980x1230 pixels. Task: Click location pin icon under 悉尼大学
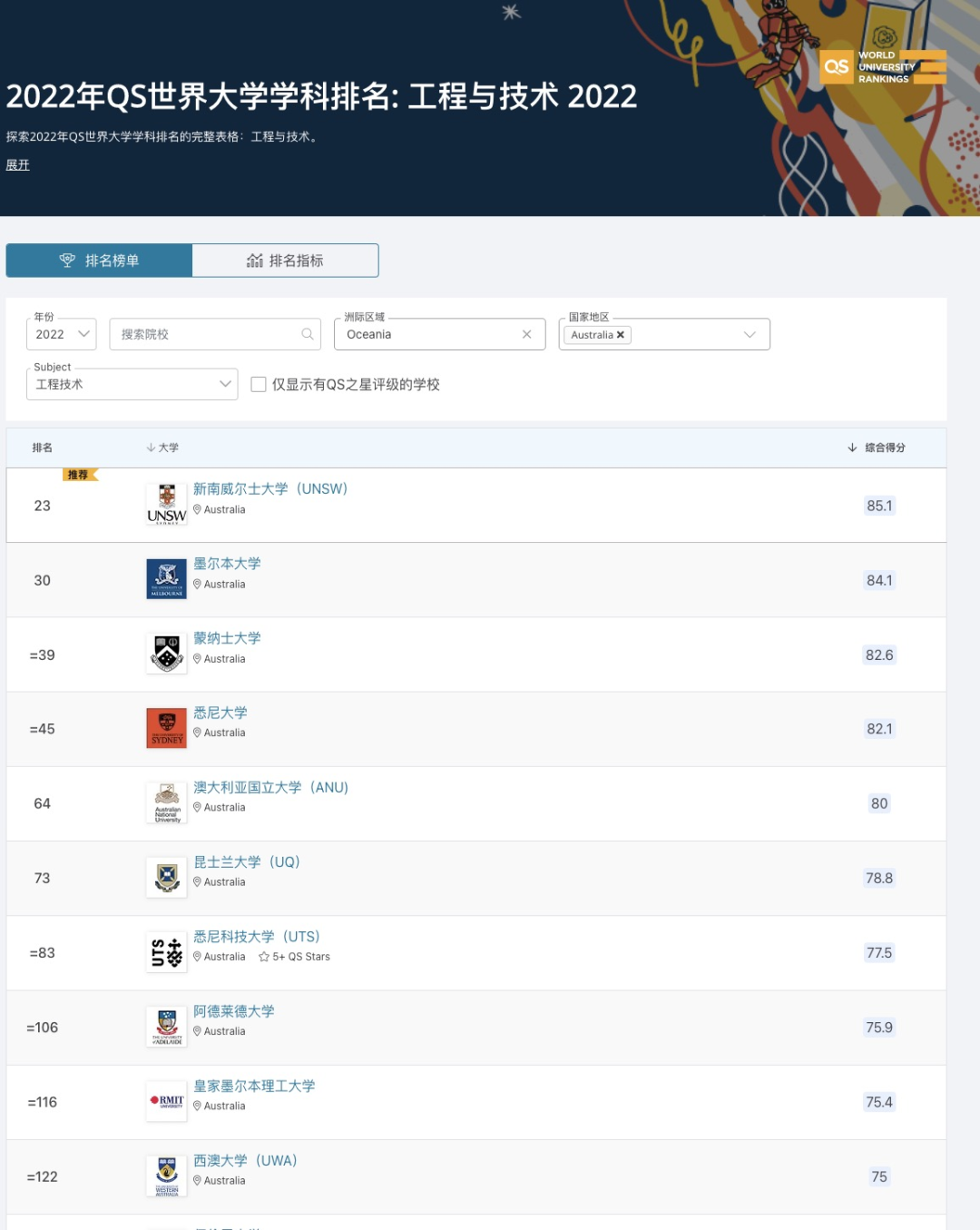[197, 733]
